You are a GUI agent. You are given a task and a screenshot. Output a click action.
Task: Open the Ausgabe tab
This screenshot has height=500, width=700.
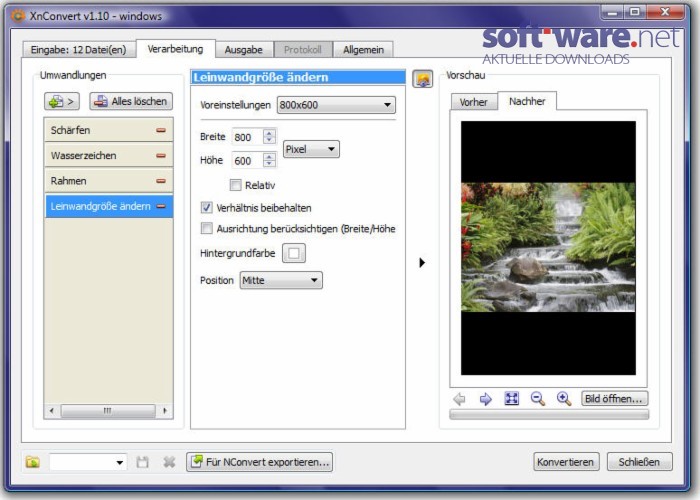[x=243, y=50]
